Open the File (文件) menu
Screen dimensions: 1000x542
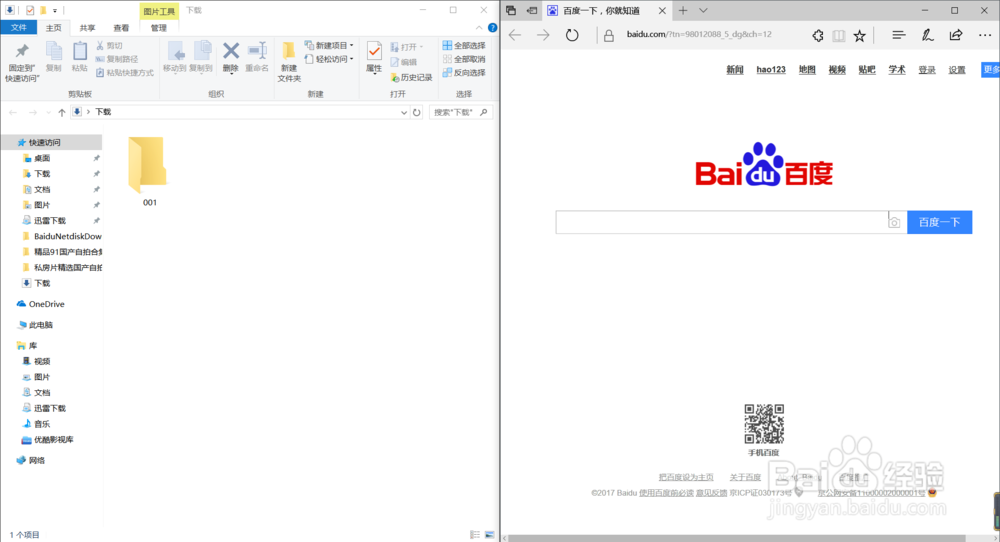(19, 27)
